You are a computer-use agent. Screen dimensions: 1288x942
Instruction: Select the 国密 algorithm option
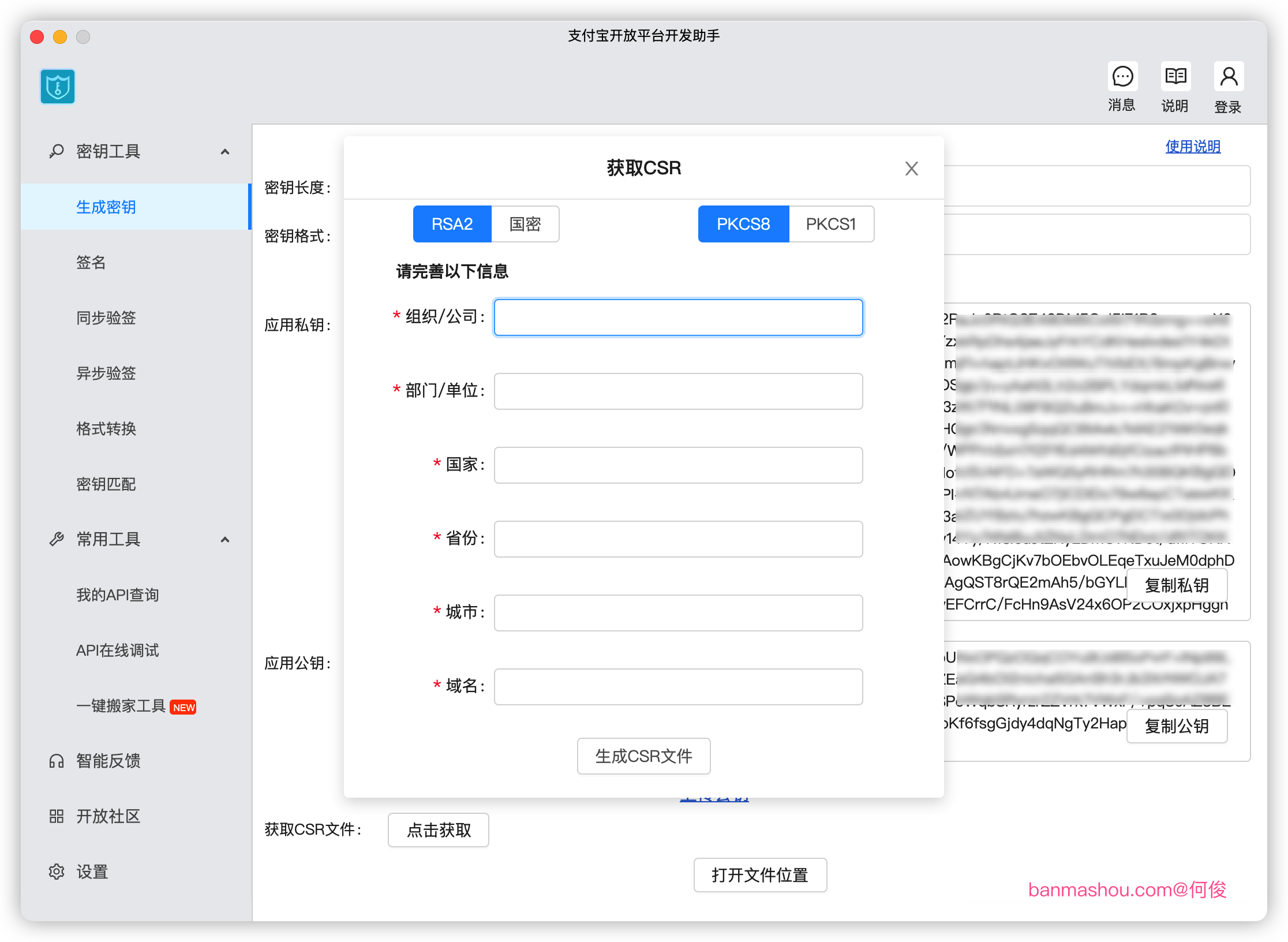tap(525, 224)
